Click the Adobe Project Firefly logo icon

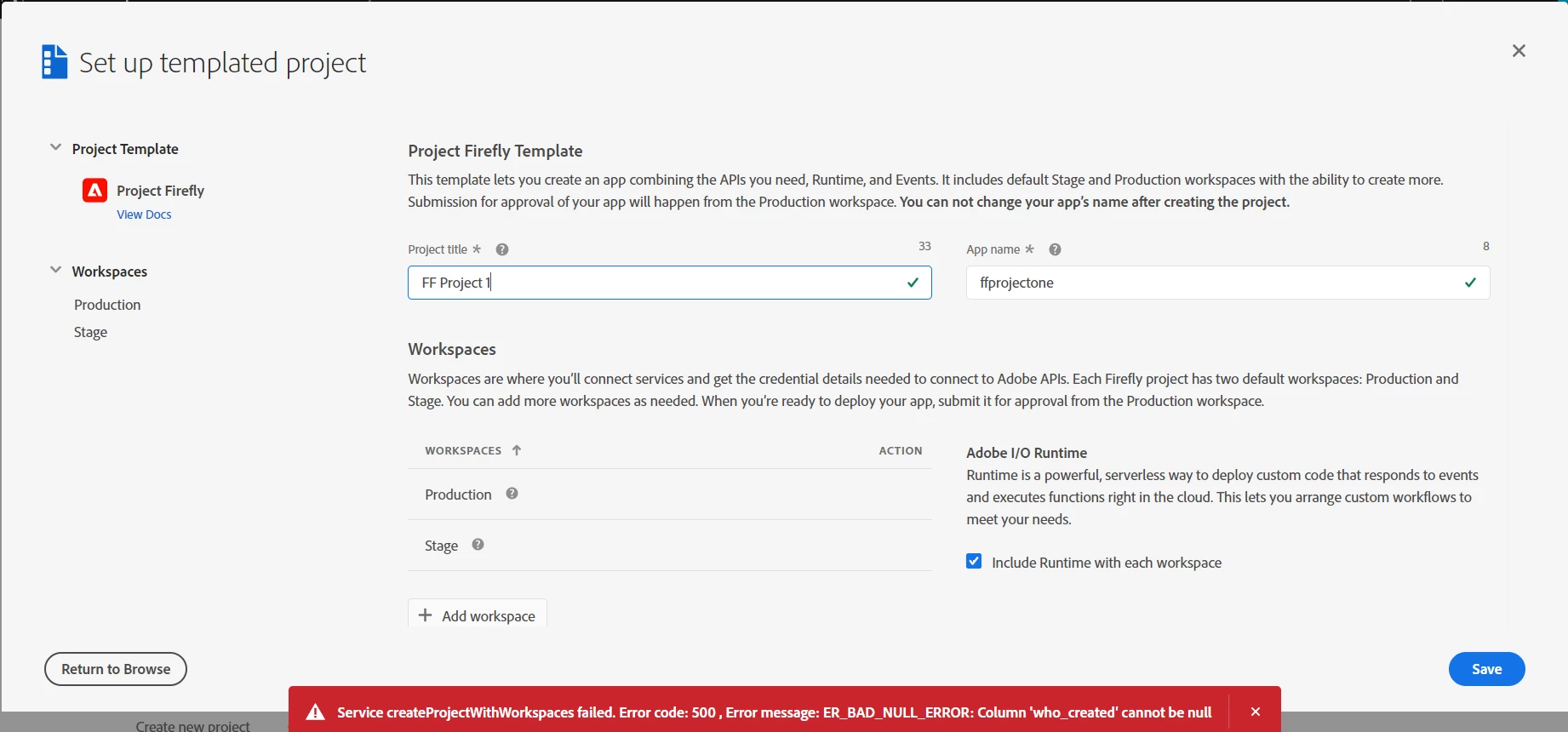tap(94, 190)
